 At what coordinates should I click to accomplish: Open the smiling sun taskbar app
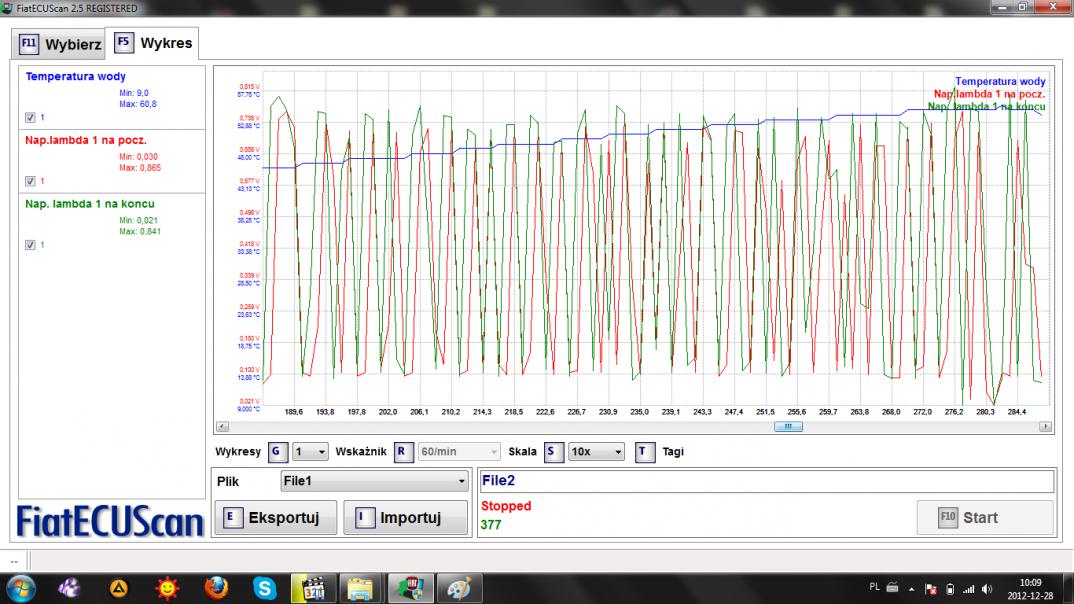167,588
